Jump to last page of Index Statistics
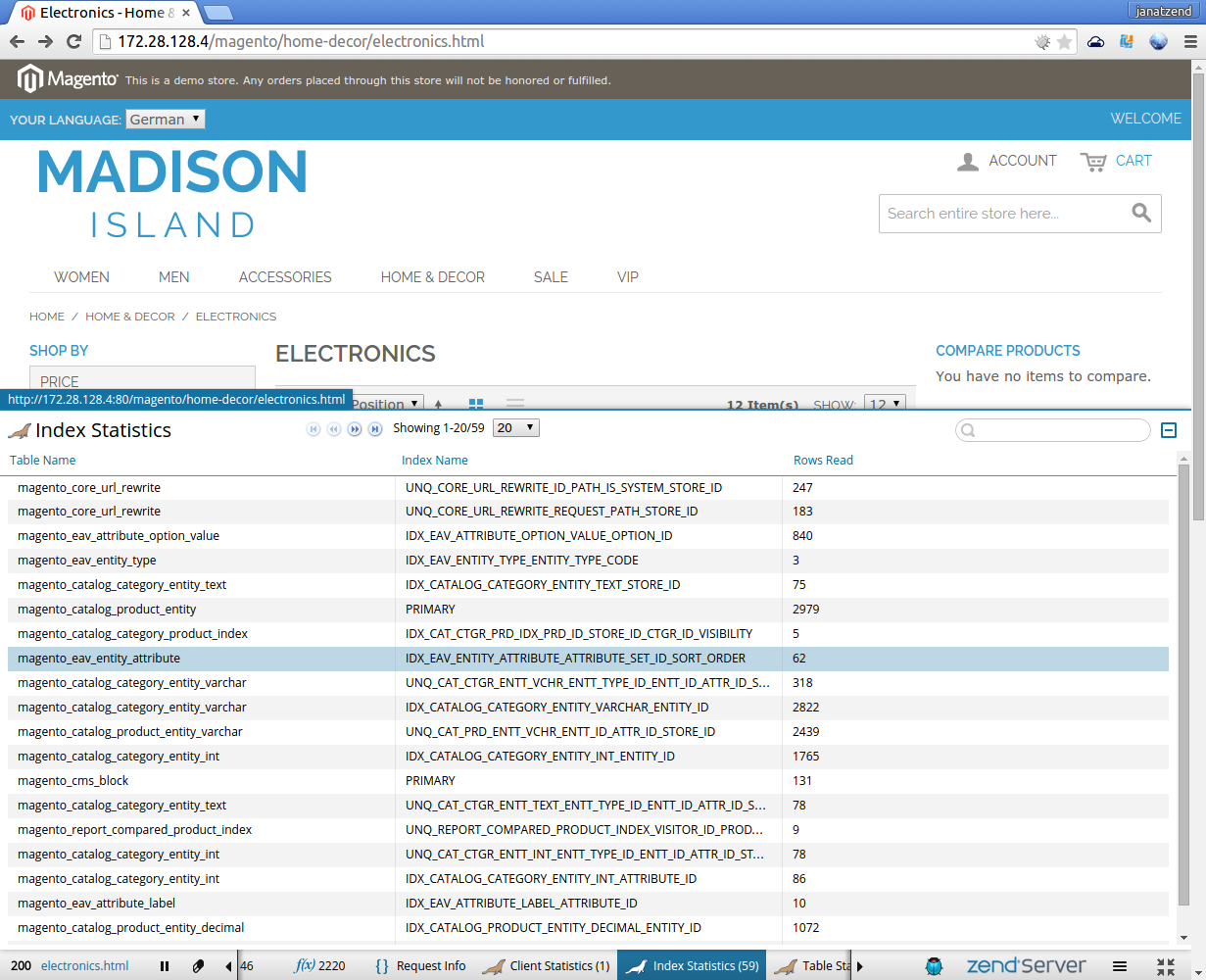The height and width of the screenshot is (980, 1206). point(375,429)
